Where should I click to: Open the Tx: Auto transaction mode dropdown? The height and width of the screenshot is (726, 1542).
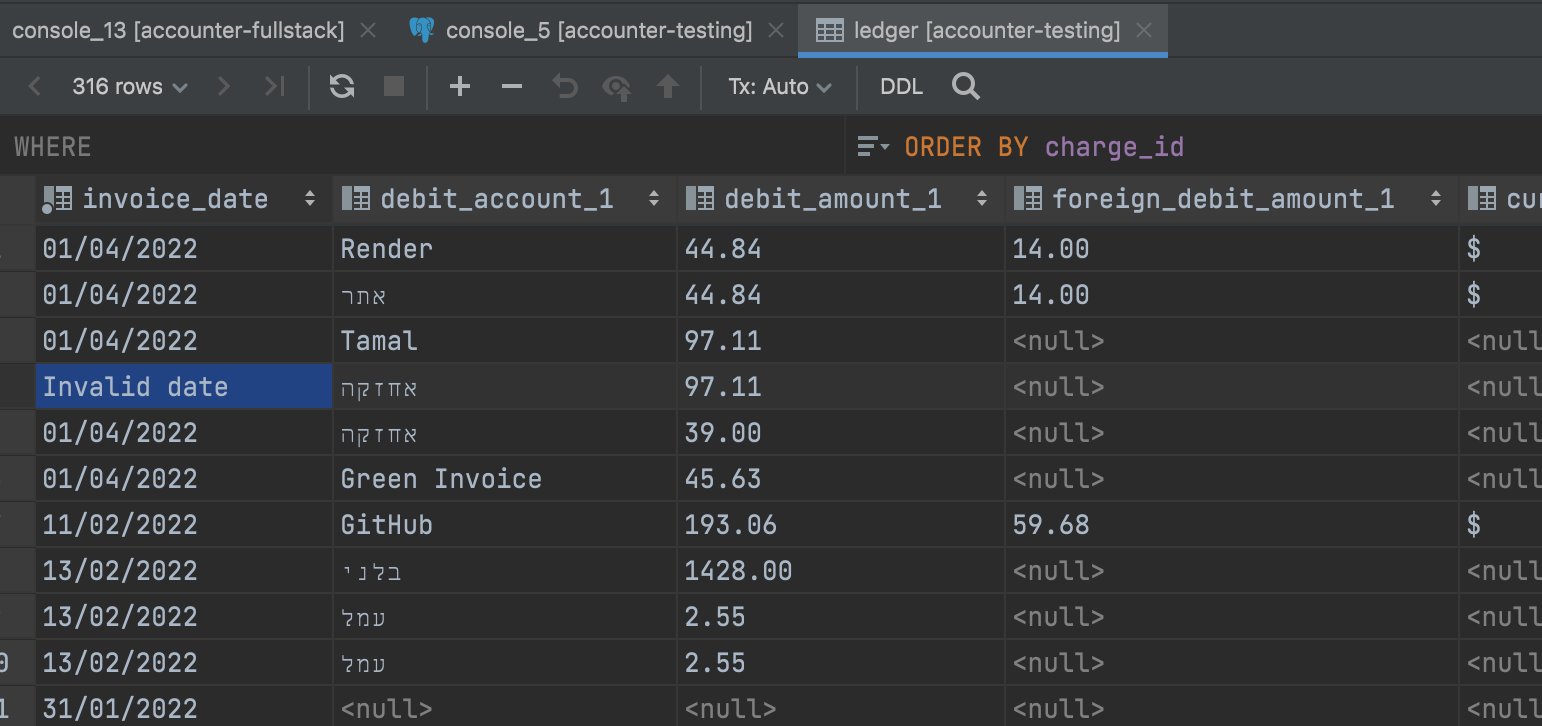[780, 87]
